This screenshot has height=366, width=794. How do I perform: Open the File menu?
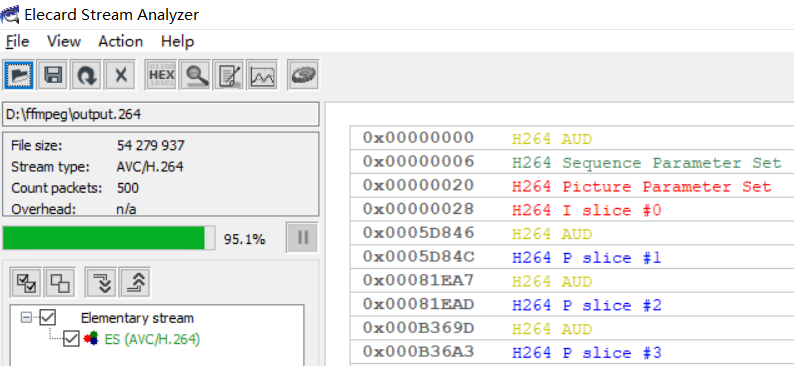click(18, 41)
